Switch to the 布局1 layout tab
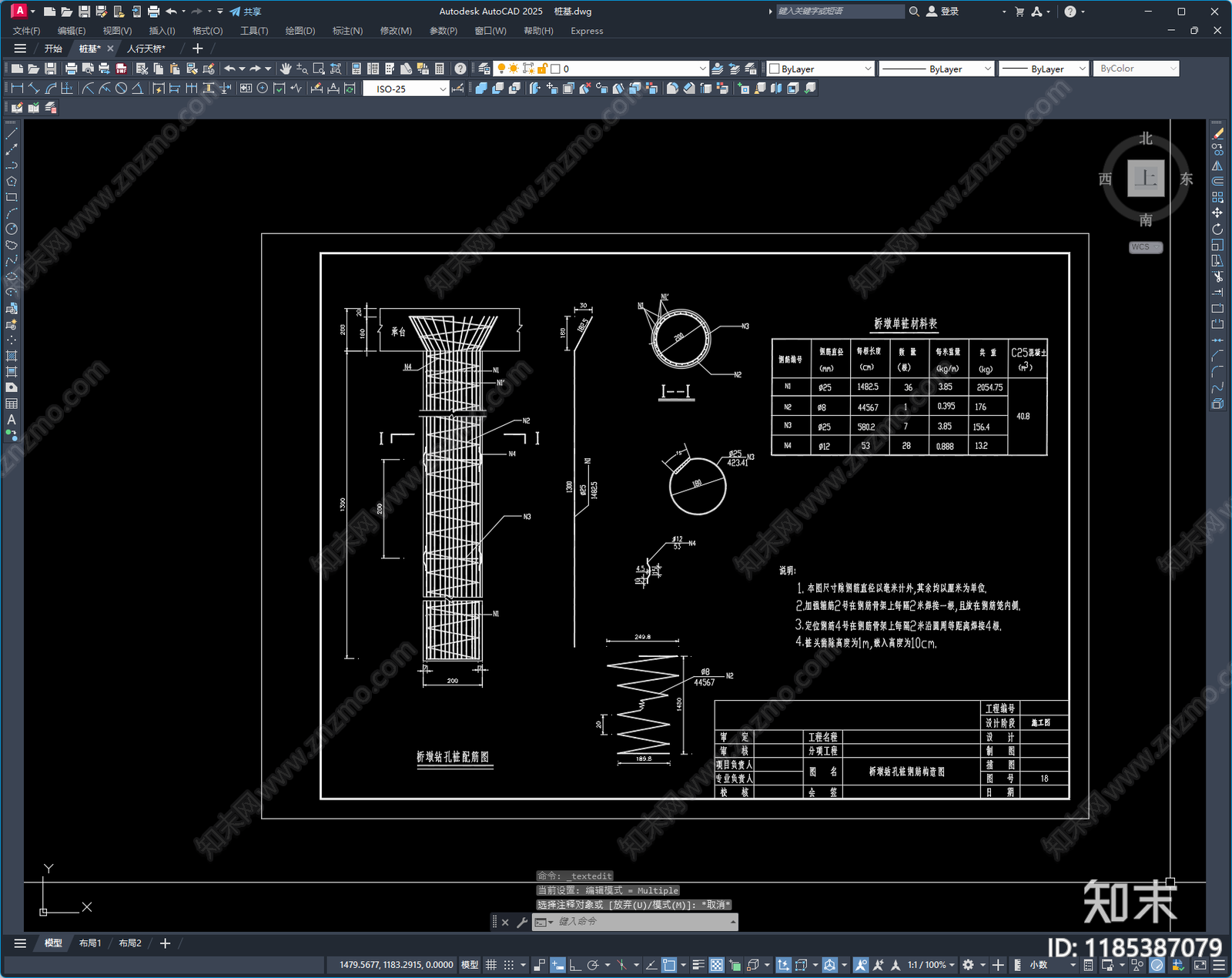The height and width of the screenshot is (978, 1232). [x=90, y=943]
